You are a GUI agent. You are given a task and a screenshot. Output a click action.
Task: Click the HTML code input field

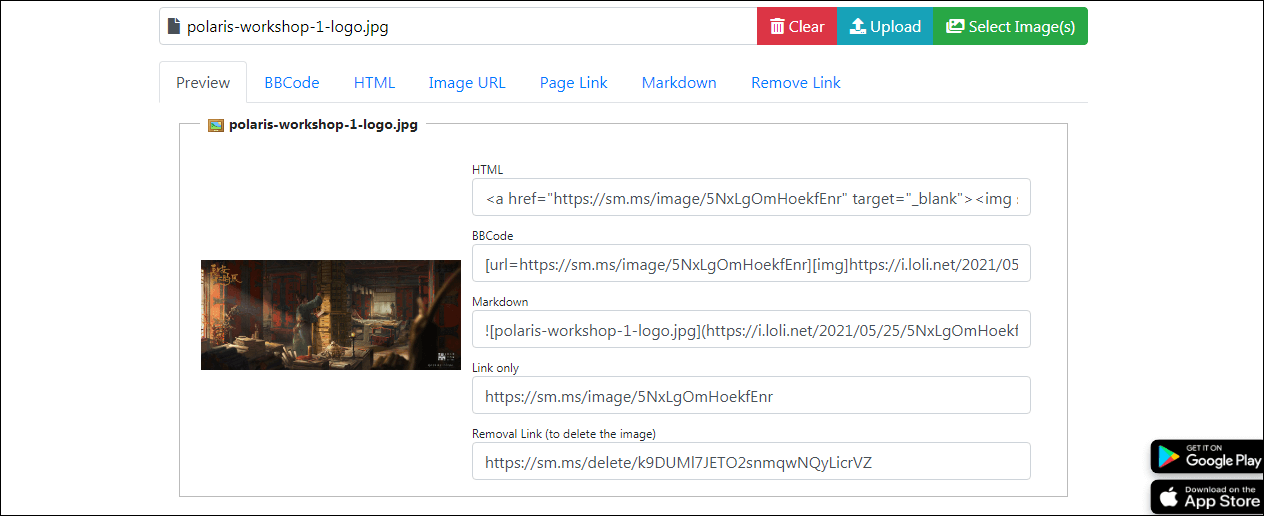pyautogui.click(x=751, y=198)
